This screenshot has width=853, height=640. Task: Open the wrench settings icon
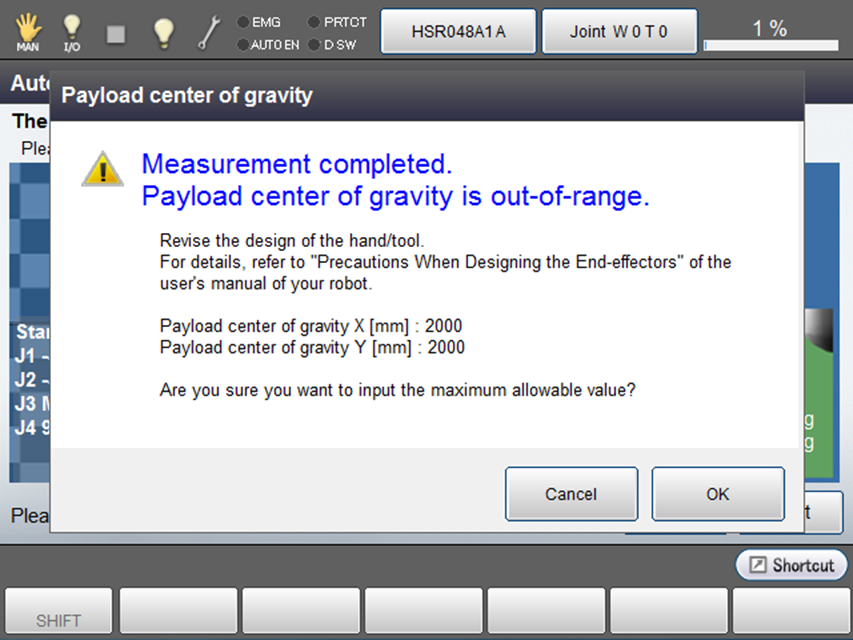click(209, 32)
